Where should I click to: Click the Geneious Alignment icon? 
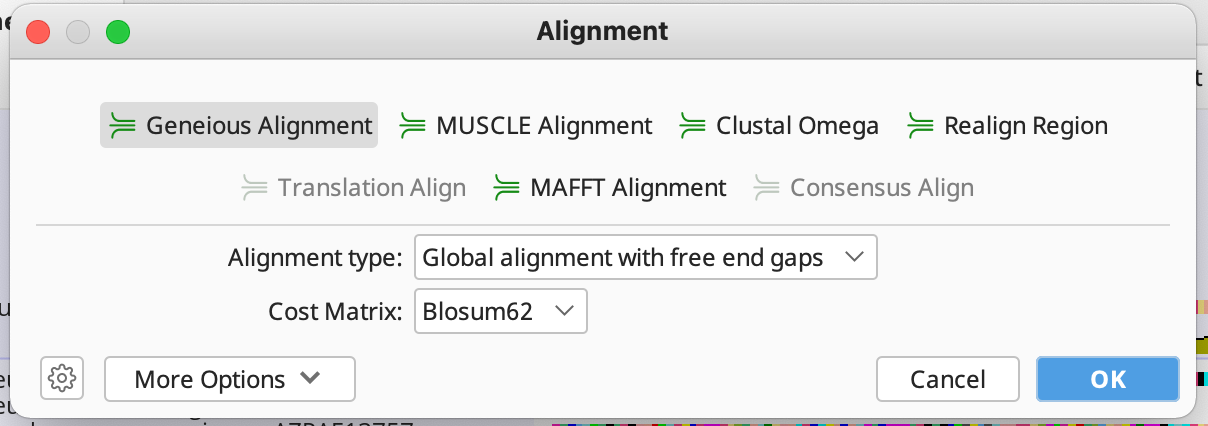pos(122,126)
